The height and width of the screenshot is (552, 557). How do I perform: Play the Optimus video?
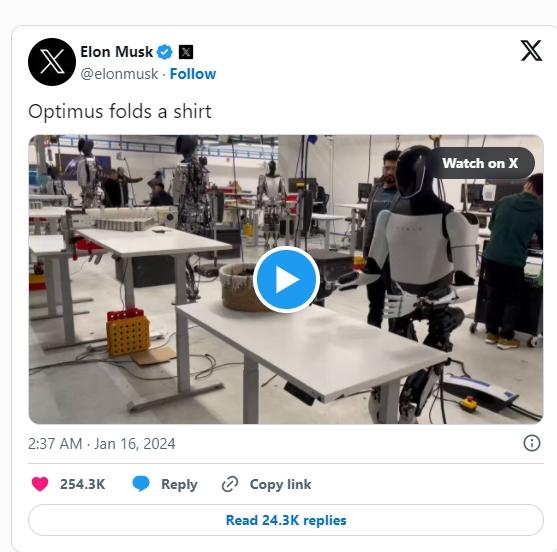[286, 280]
